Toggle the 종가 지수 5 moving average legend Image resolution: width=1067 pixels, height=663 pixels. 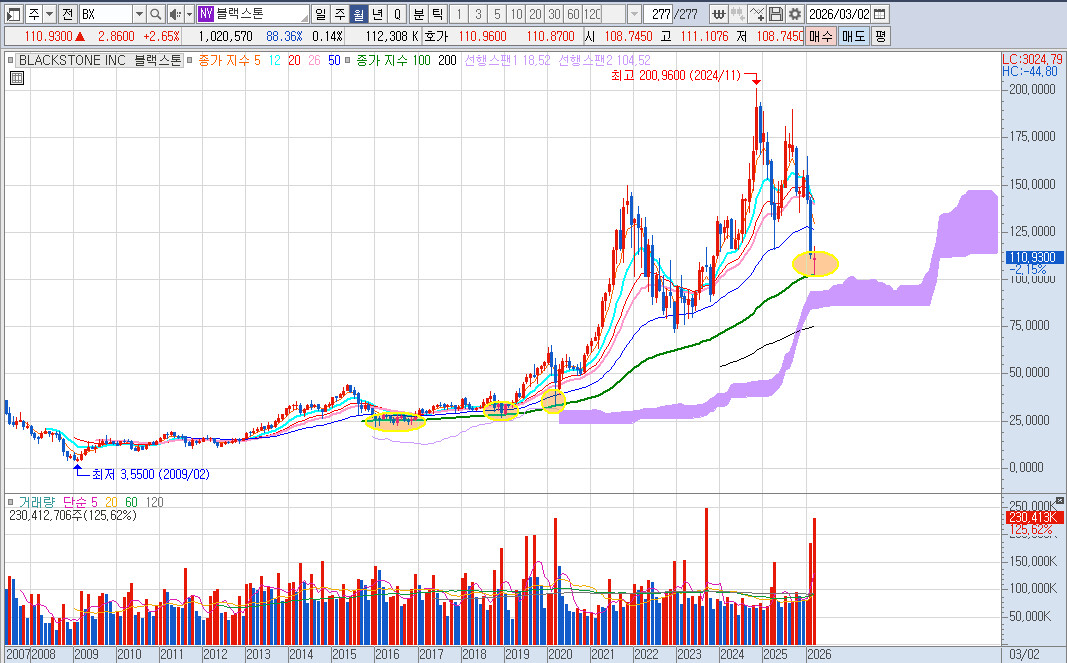[229, 61]
